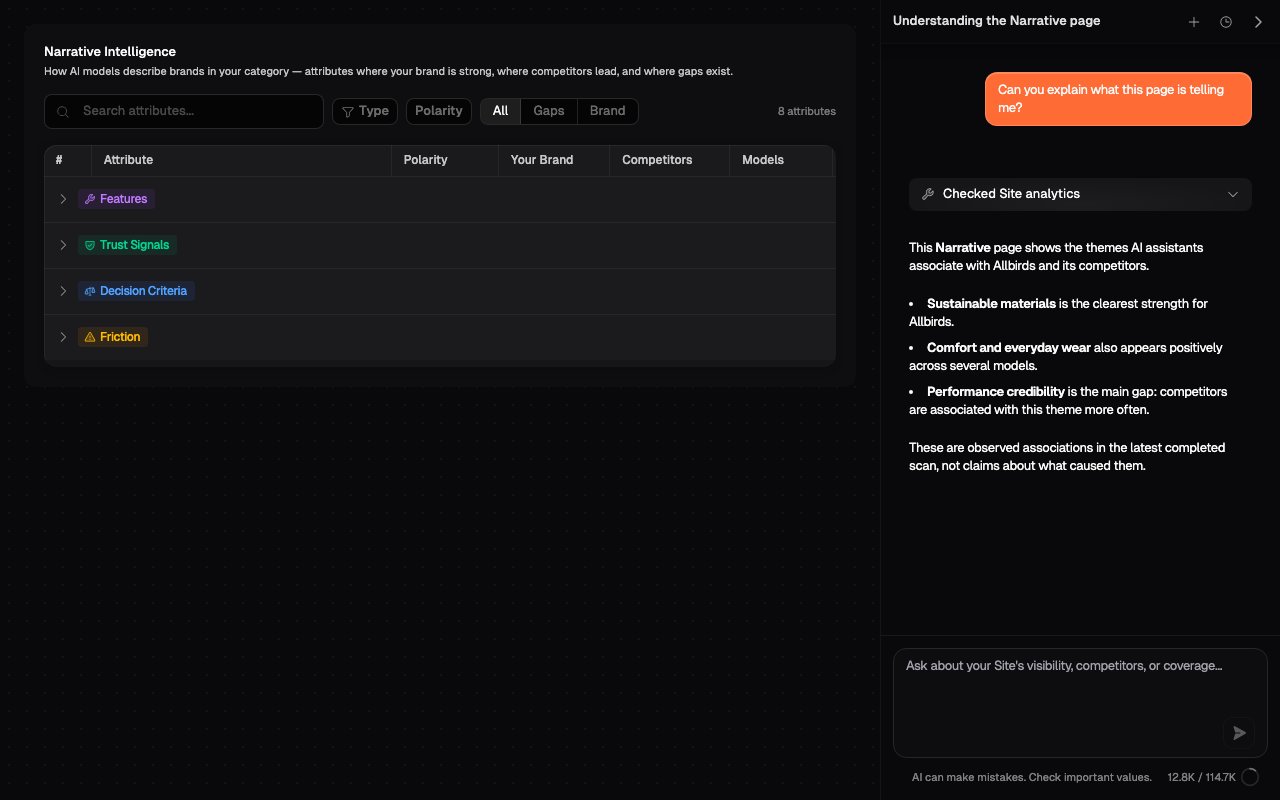The image size is (1280, 800).
Task: Focus the chat message input box
Action: click(1080, 703)
